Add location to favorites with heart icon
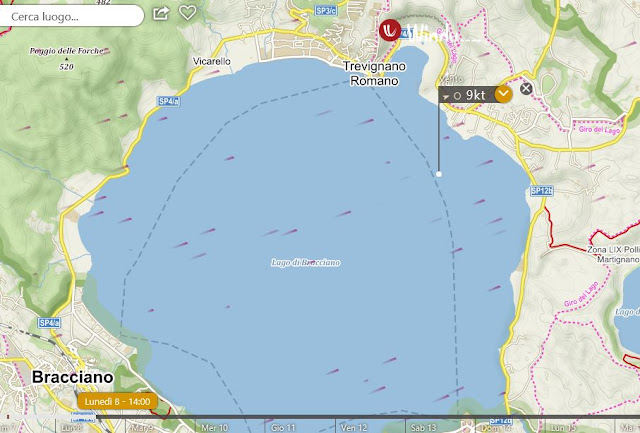 pos(187,13)
